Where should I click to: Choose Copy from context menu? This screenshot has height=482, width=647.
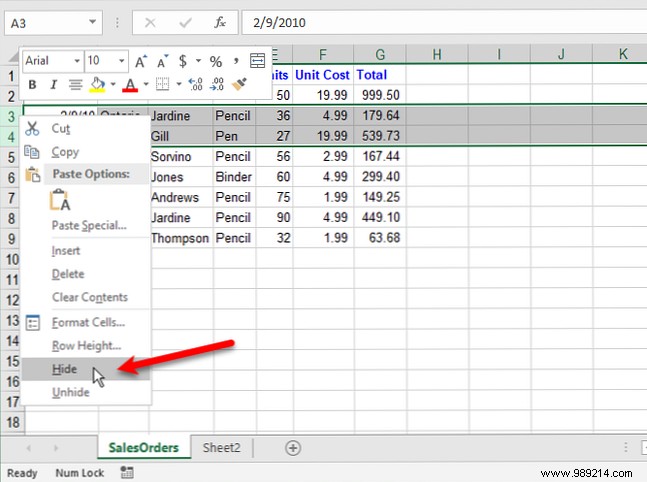(x=86, y=152)
